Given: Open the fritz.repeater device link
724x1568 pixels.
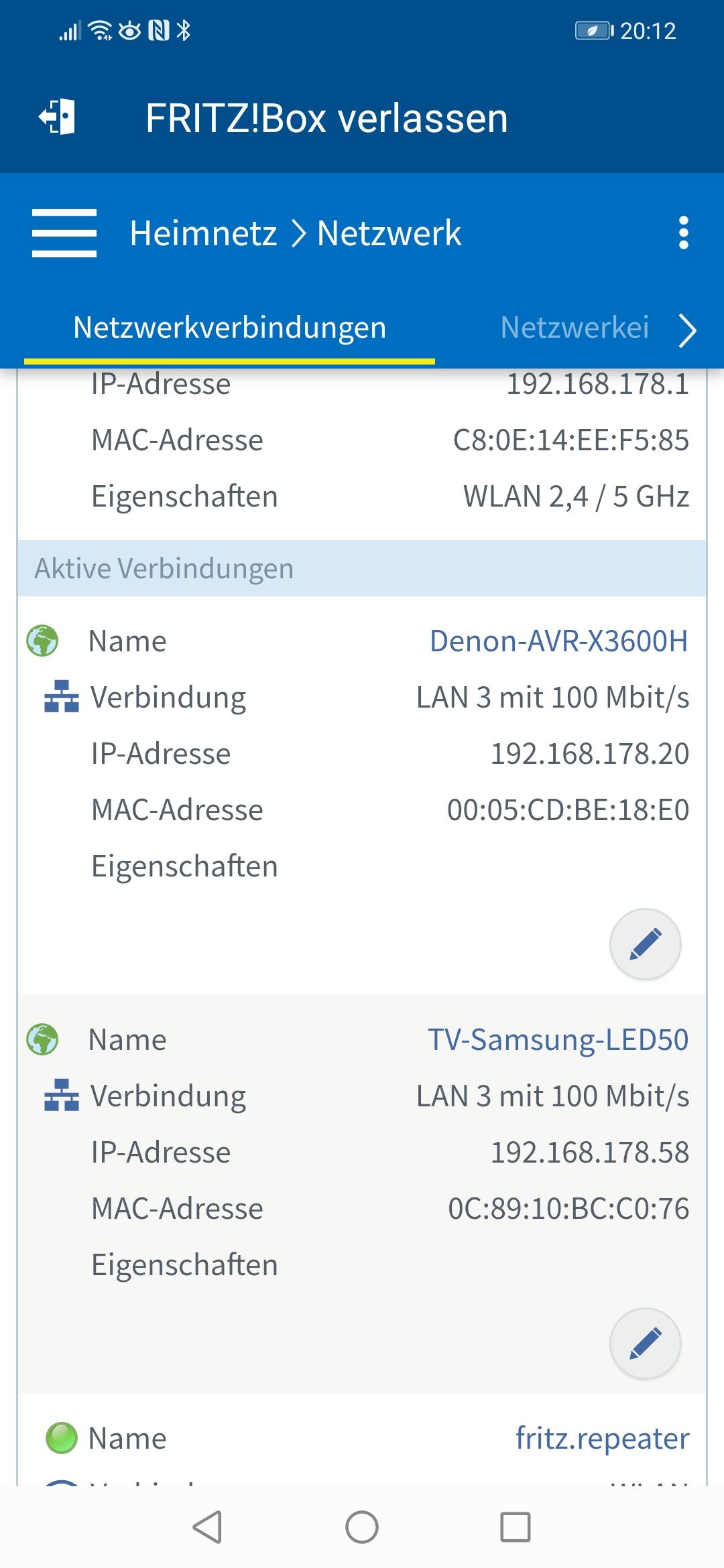Looking at the screenshot, I should coord(602,1439).
